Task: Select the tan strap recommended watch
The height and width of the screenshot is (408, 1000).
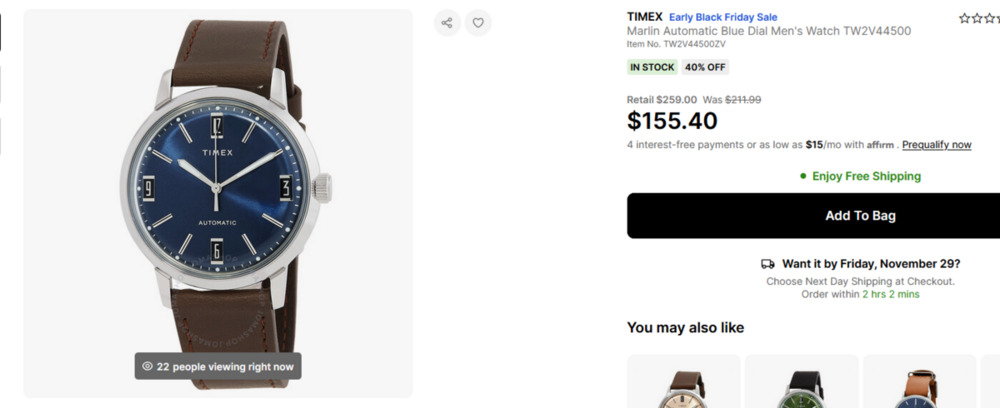Action: click(920, 385)
